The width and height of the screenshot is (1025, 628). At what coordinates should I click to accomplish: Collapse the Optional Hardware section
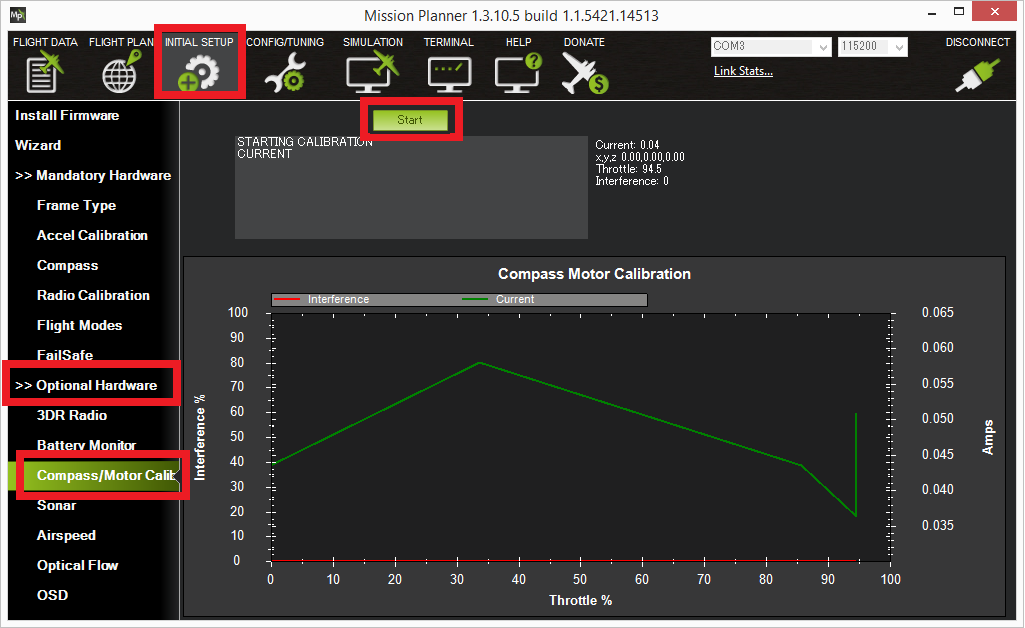(86, 385)
